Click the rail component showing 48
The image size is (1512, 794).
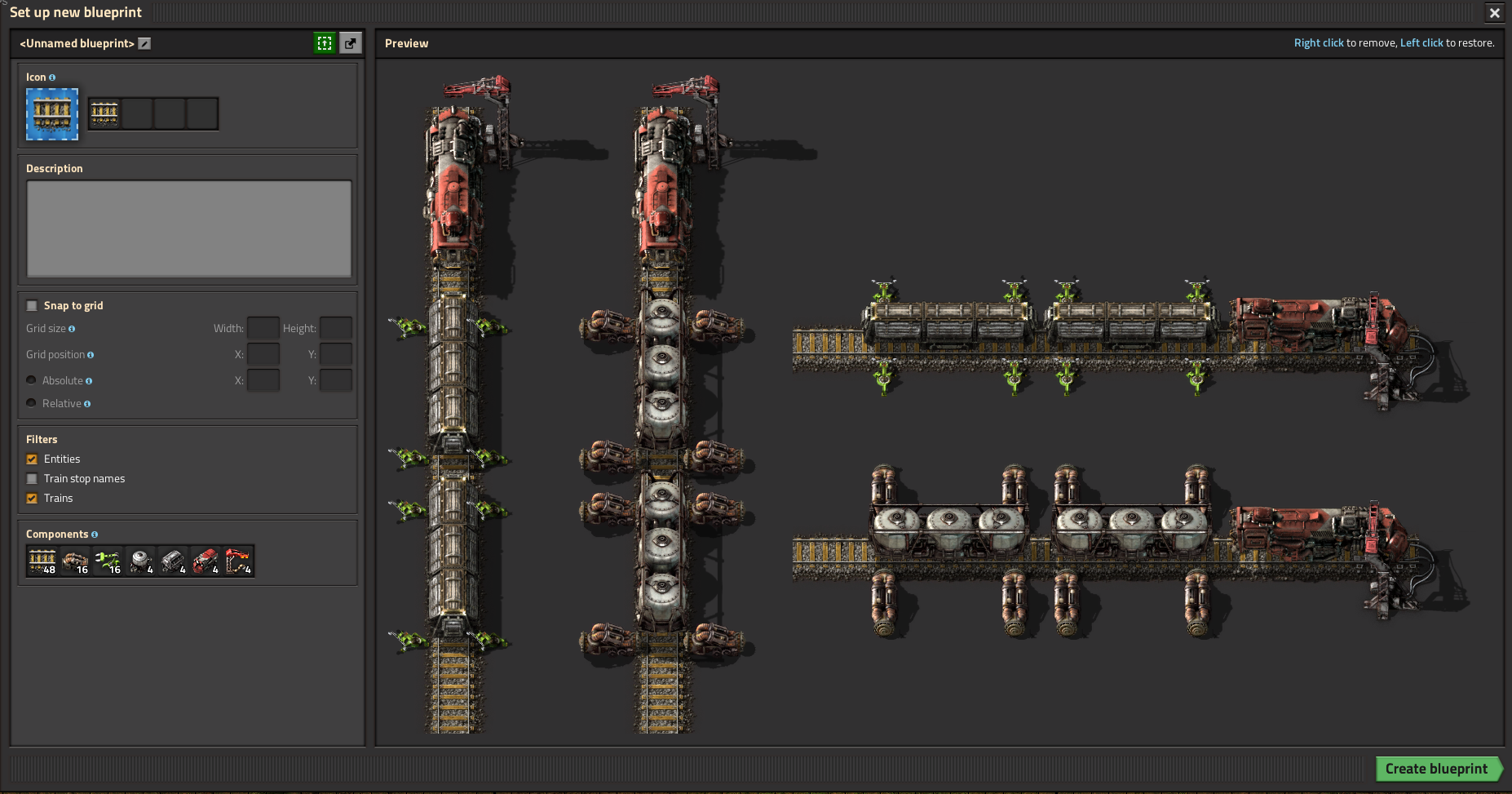(42, 561)
